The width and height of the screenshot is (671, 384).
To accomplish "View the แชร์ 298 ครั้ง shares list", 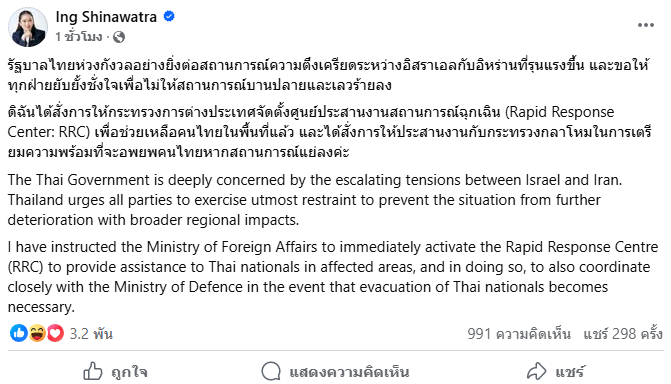I will pos(623,333).
